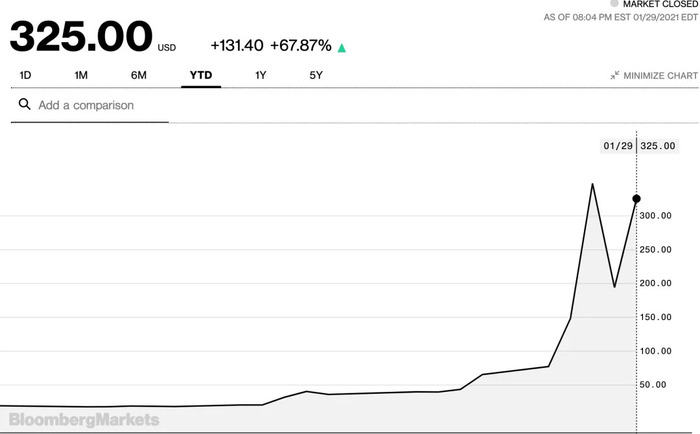
Task: Click the 01/29 date tooltip label
Action: pos(618,146)
